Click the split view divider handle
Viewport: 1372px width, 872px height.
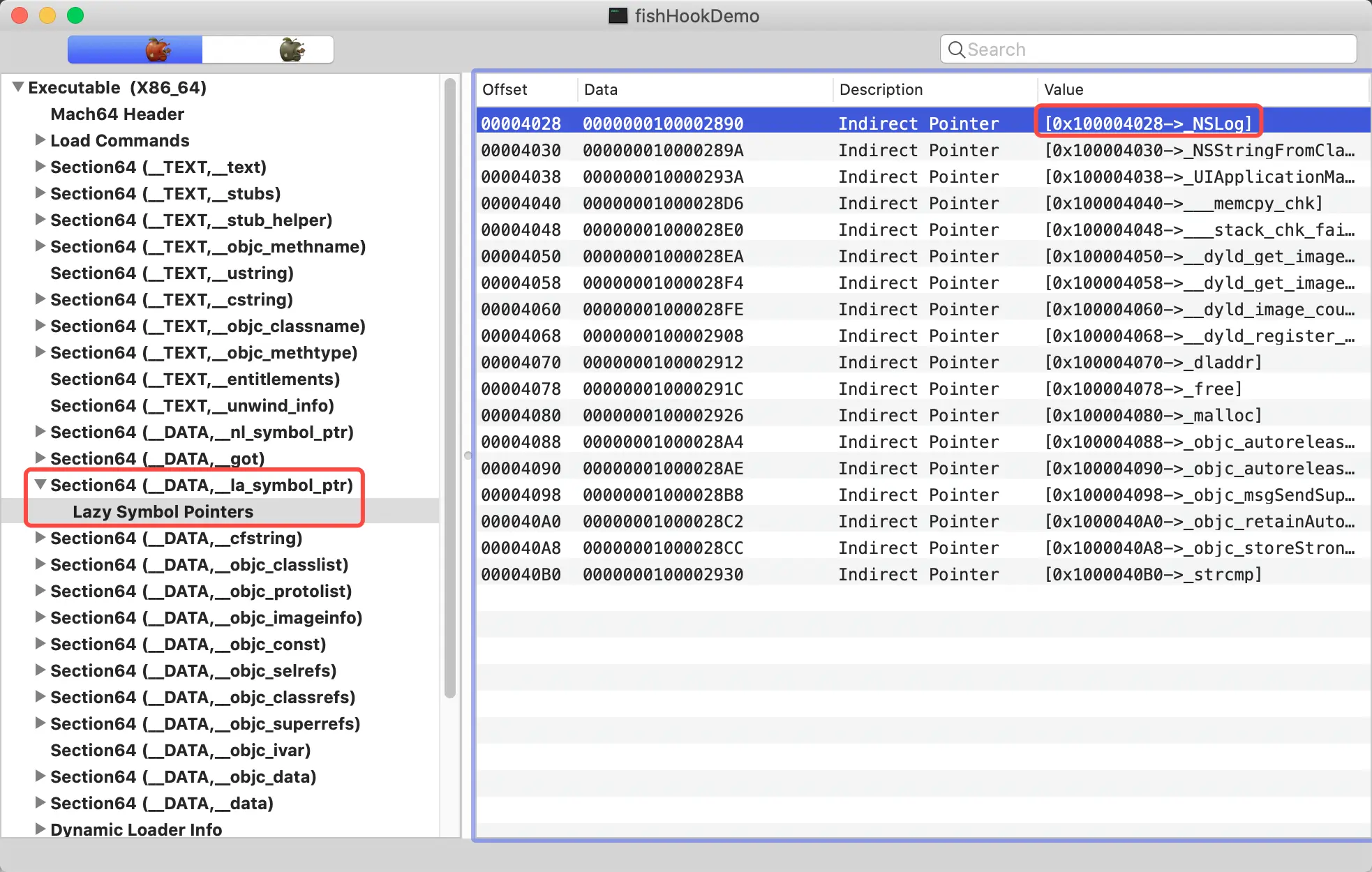[468, 456]
